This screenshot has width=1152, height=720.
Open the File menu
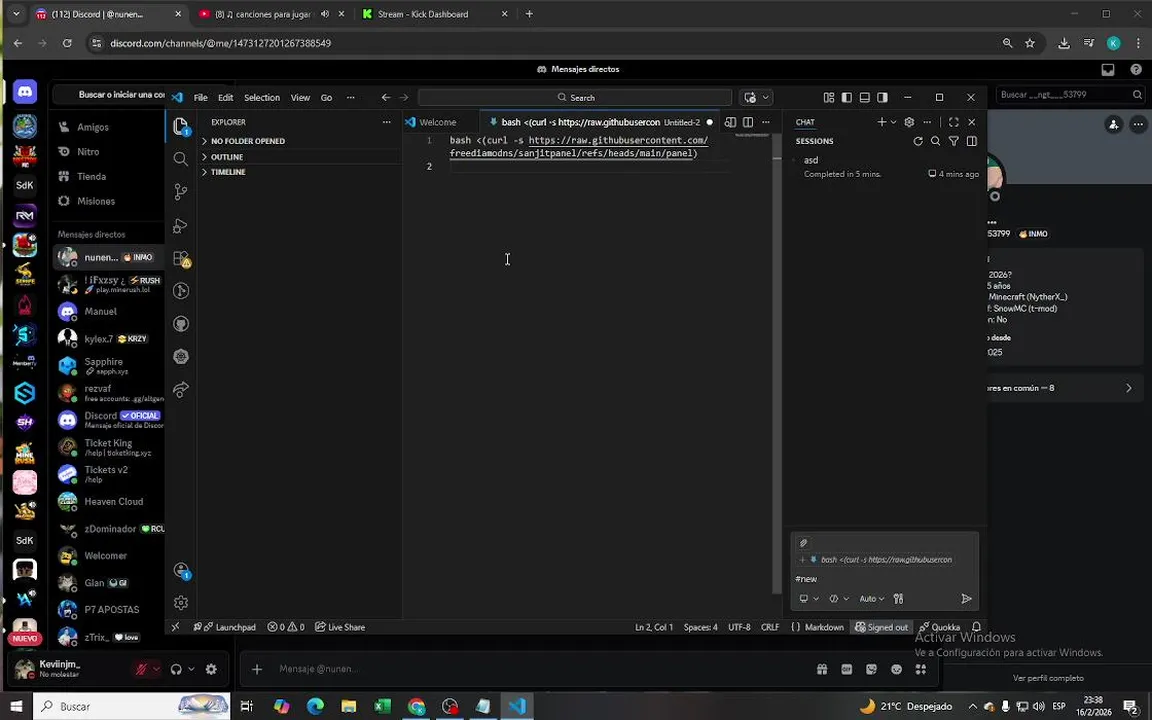(x=201, y=97)
